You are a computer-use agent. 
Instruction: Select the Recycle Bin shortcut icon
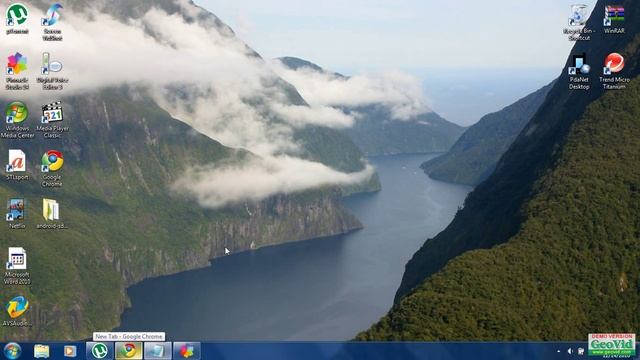(579, 22)
